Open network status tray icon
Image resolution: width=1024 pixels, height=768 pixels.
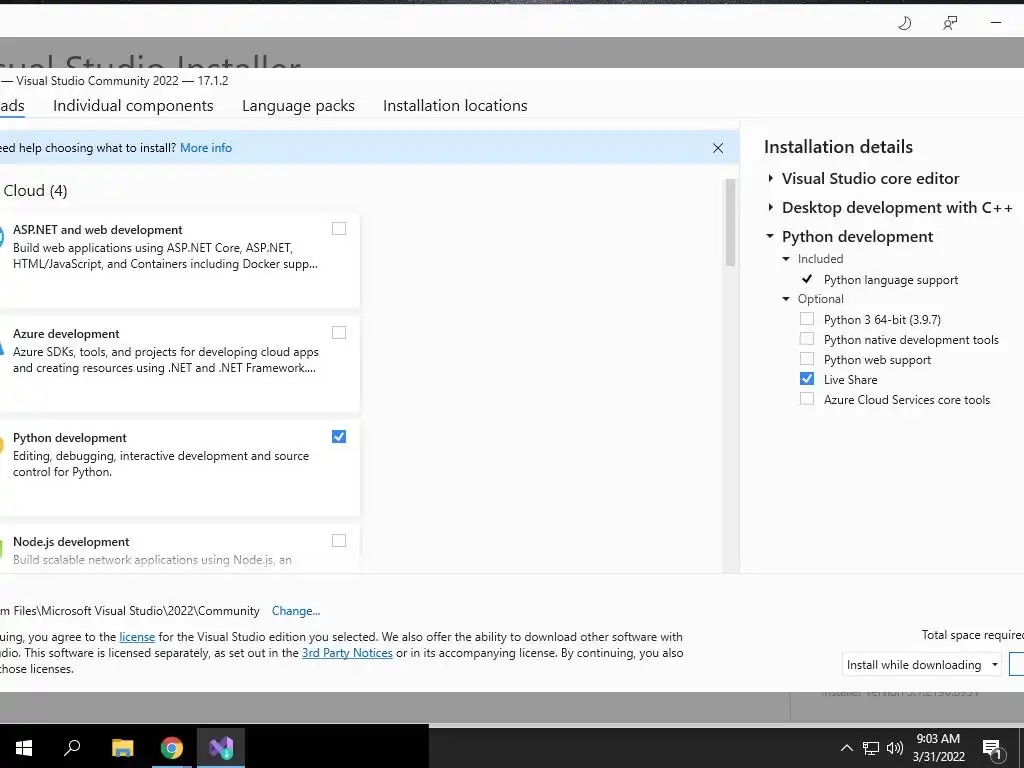click(x=871, y=748)
